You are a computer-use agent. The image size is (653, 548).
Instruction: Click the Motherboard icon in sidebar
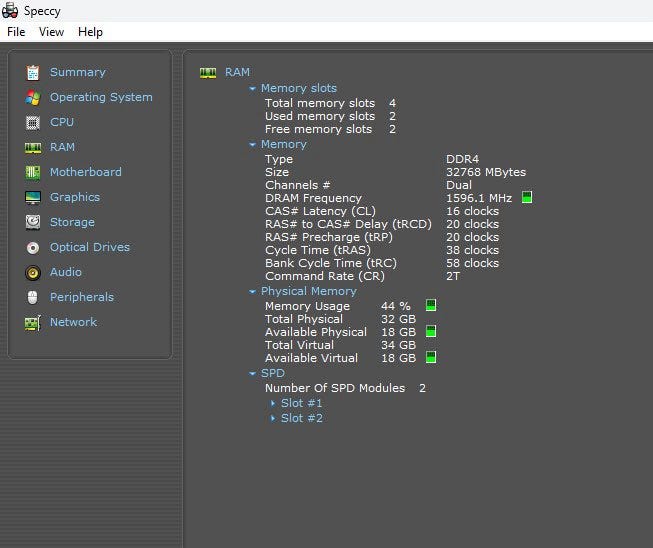tap(33, 172)
